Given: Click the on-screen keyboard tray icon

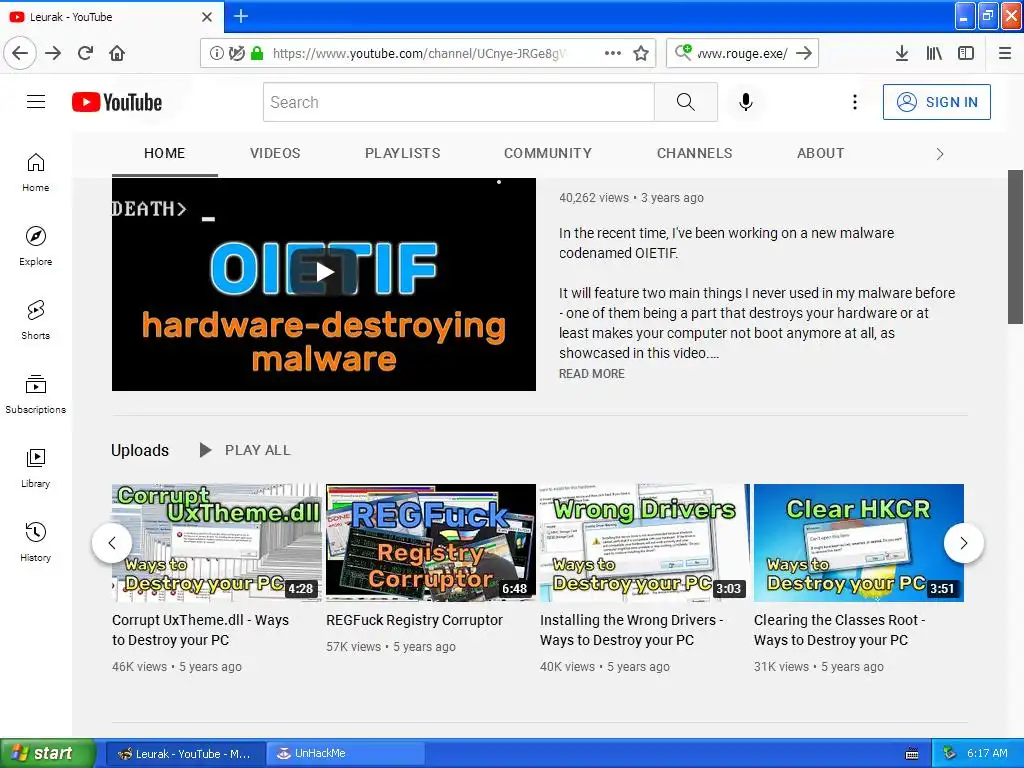Looking at the screenshot, I should click(x=912, y=754).
